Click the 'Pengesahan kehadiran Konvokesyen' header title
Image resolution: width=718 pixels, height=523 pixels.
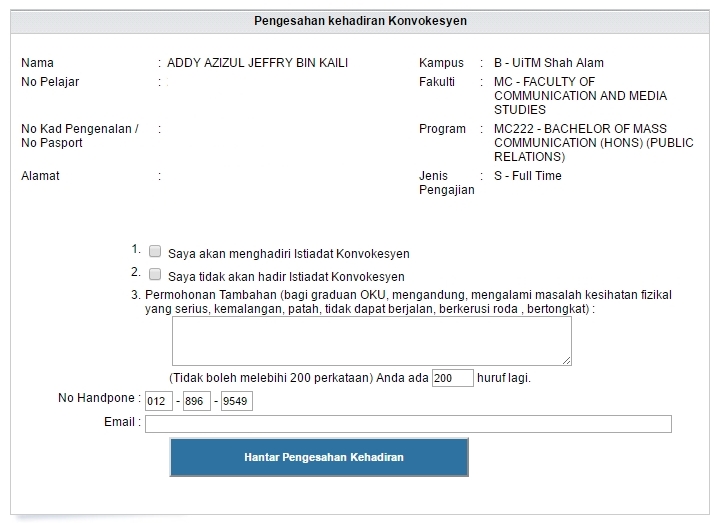click(x=360, y=21)
